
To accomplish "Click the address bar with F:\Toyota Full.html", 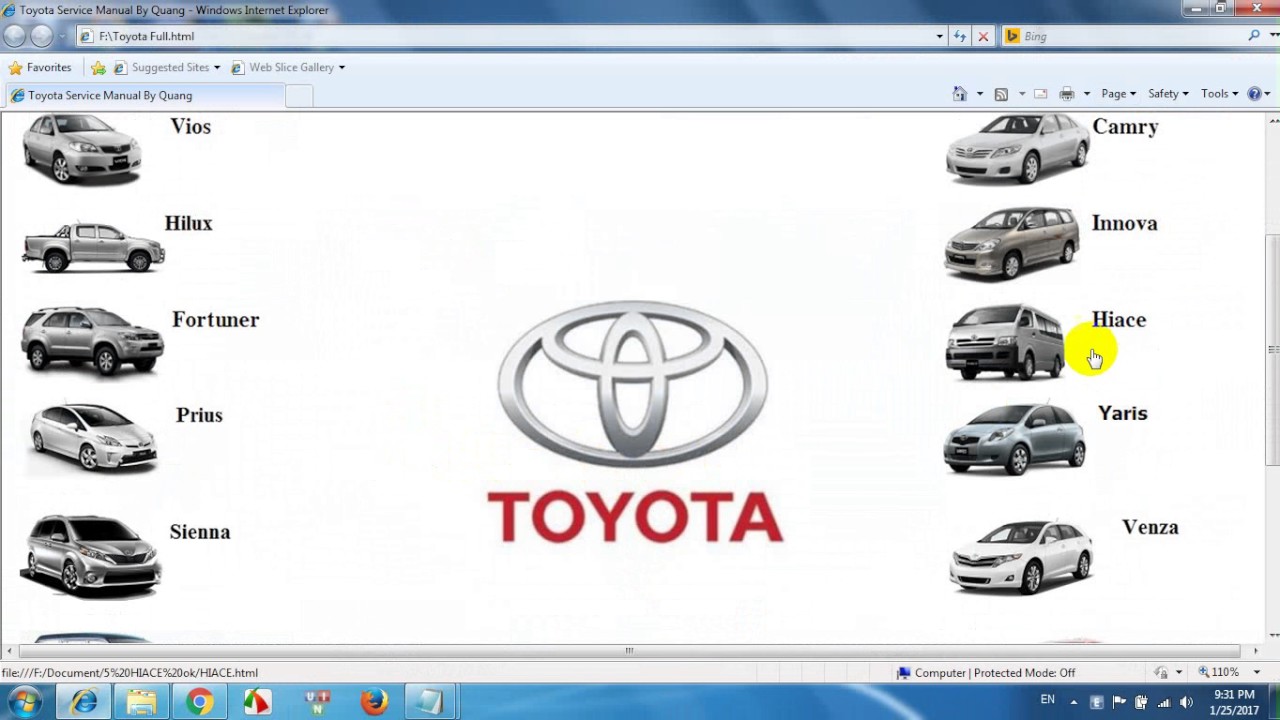I will tap(510, 36).
